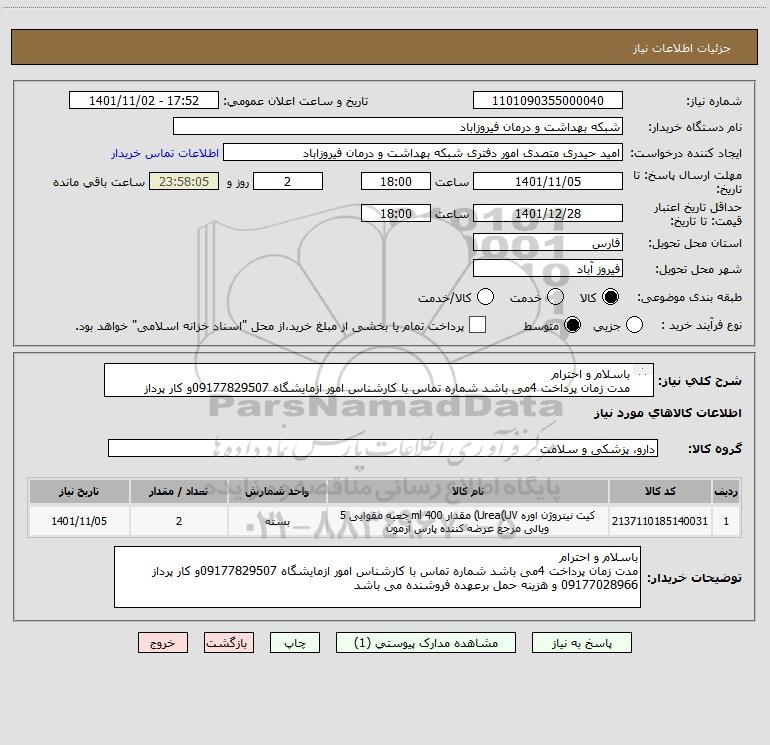Viewport: 770px width, 745px height.
Task: Click the province field فارس
Action: [x=548, y=242]
